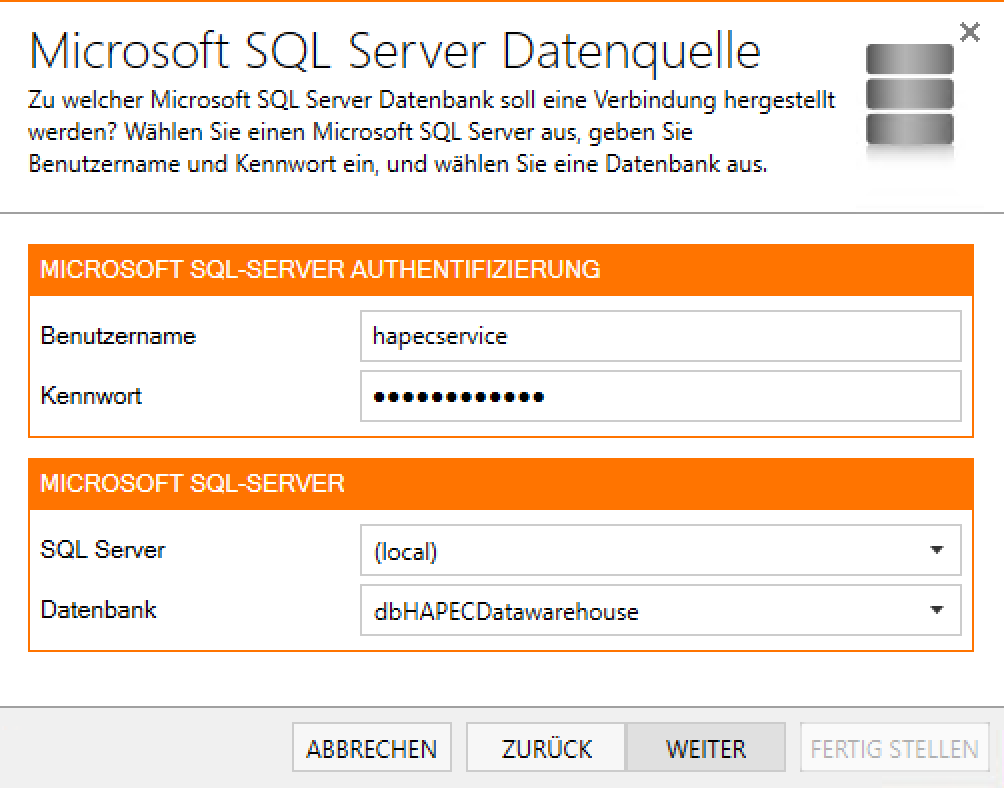This screenshot has height=788, width=1004.
Task: Focus the Kennwort password field
Action: pyautogui.click(x=660, y=397)
